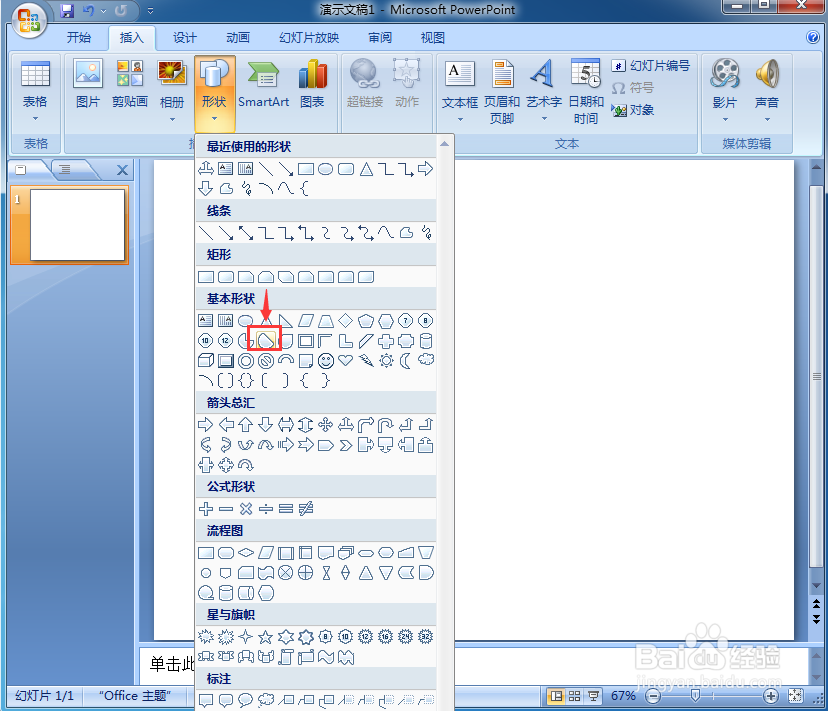Screen dimensions: 828x711
Task: Choose the lightning bolt shape
Action: click(x=365, y=360)
